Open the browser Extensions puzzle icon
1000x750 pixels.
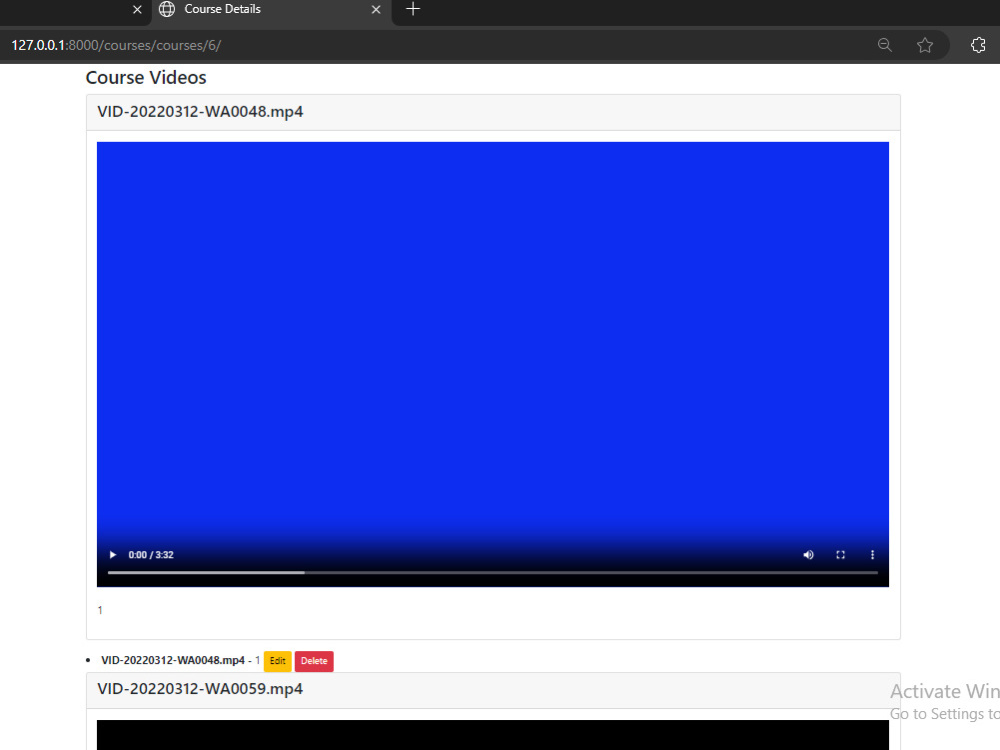coord(978,45)
